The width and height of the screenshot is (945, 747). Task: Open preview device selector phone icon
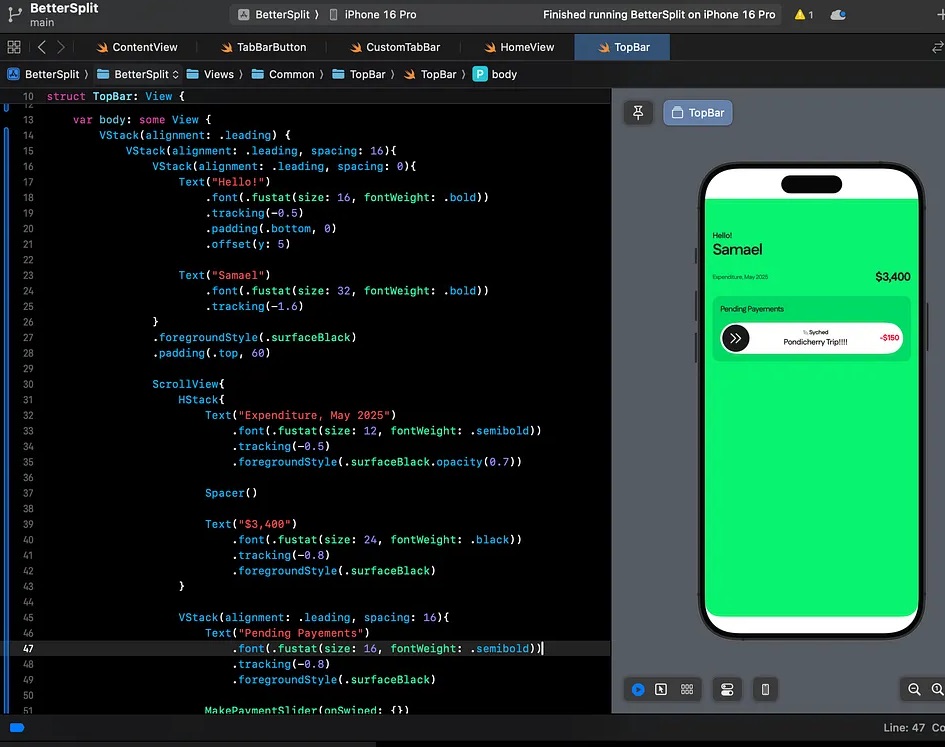tap(765, 689)
